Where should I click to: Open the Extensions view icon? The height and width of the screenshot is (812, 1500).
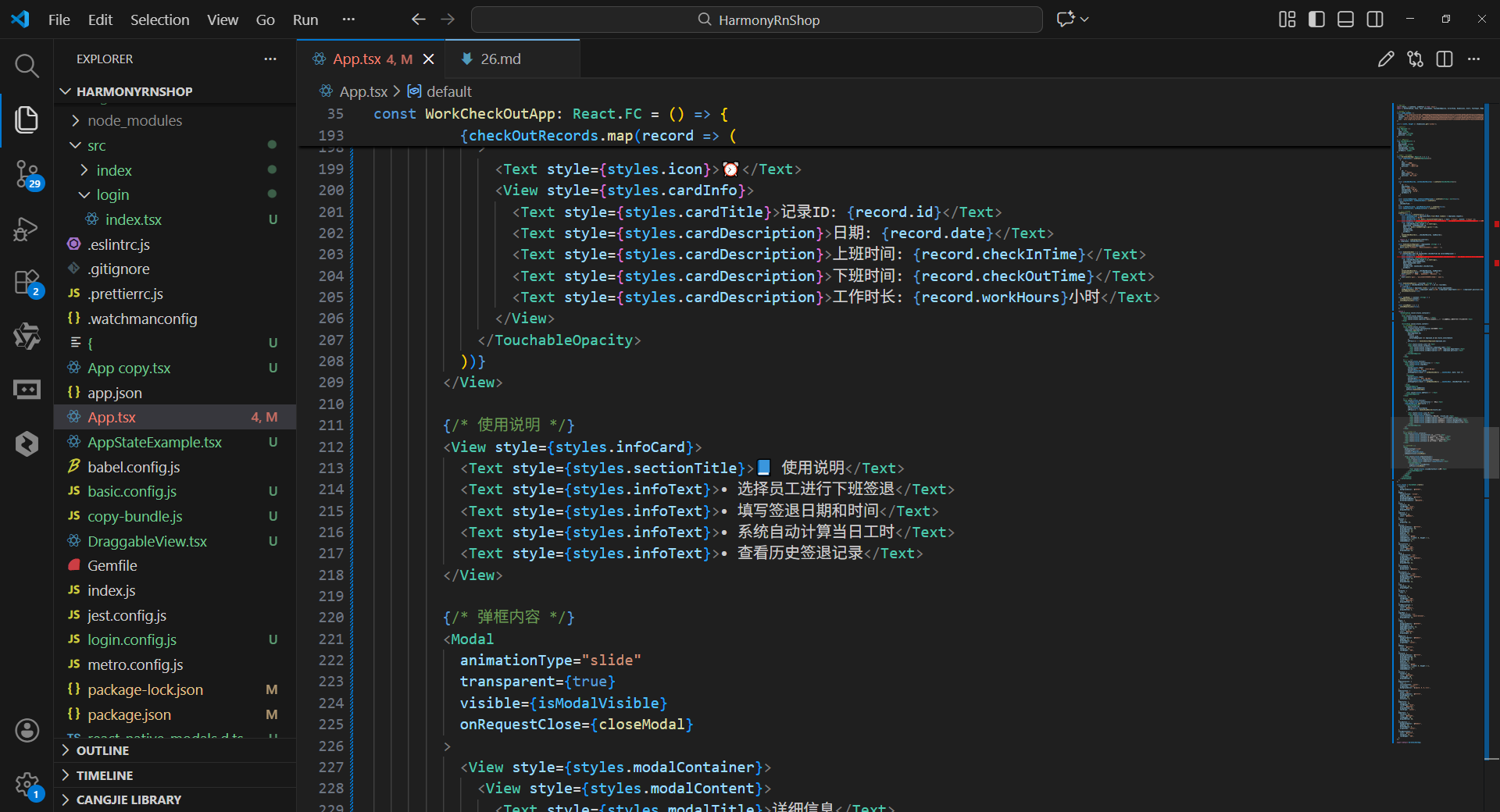pyautogui.click(x=27, y=283)
